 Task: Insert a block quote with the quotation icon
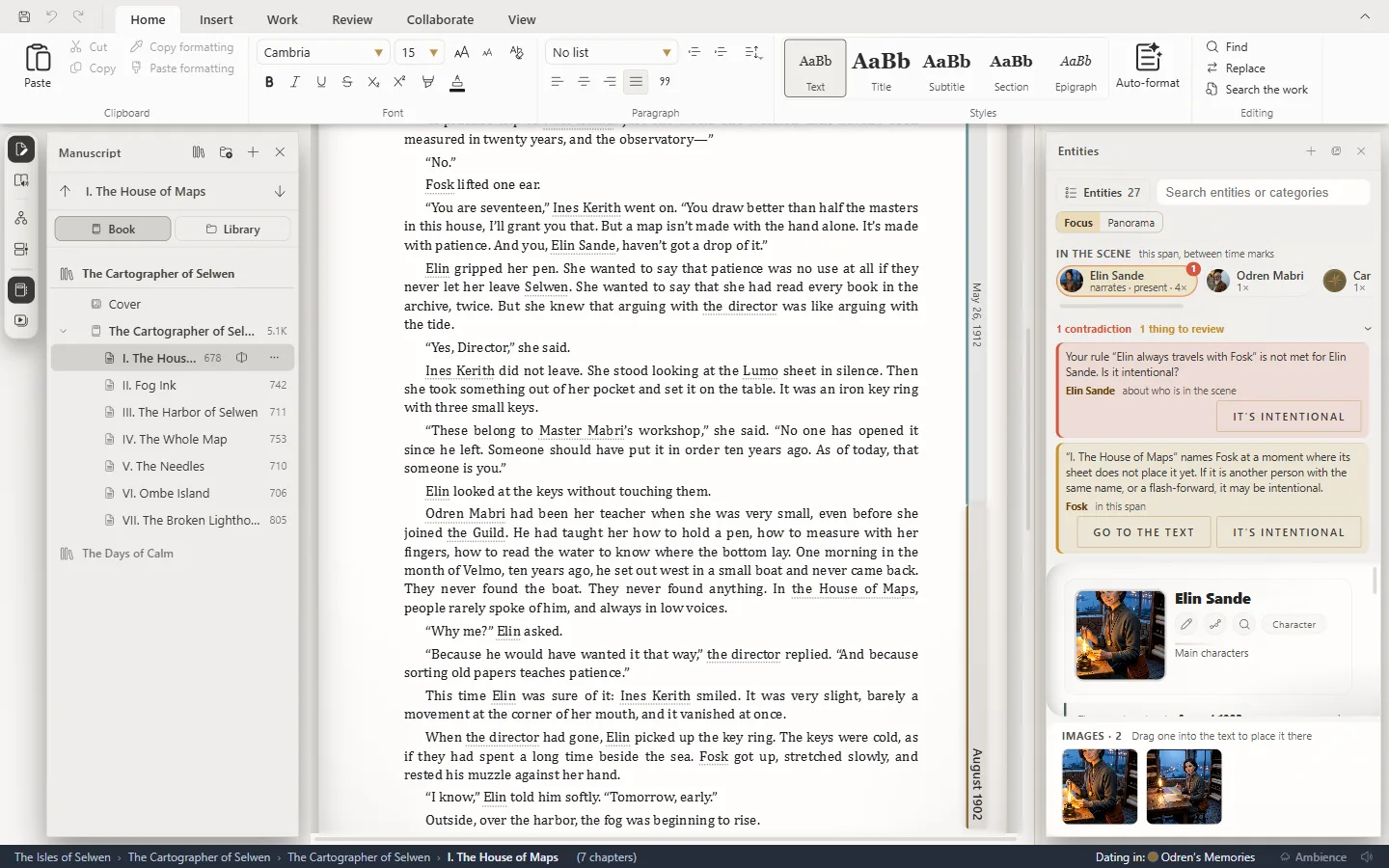pos(665,82)
